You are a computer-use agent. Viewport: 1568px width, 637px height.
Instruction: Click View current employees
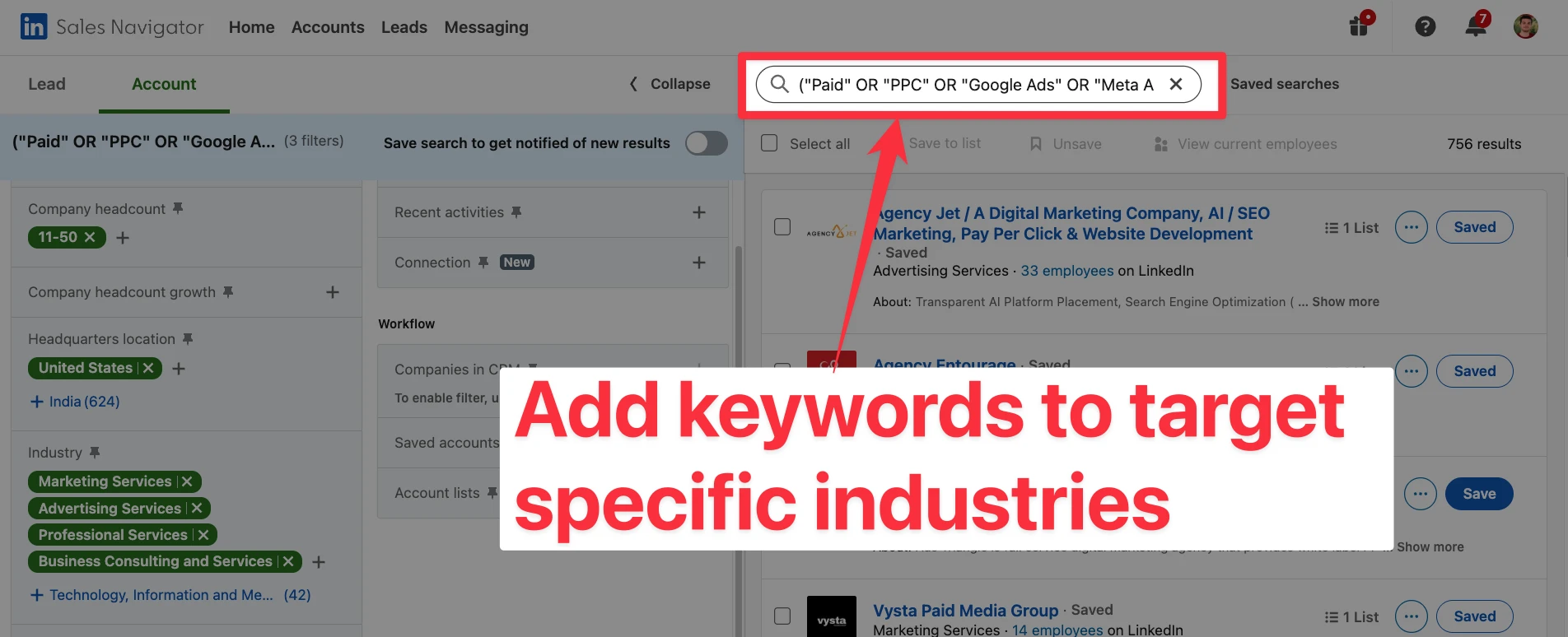pyautogui.click(x=1245, y=144)
